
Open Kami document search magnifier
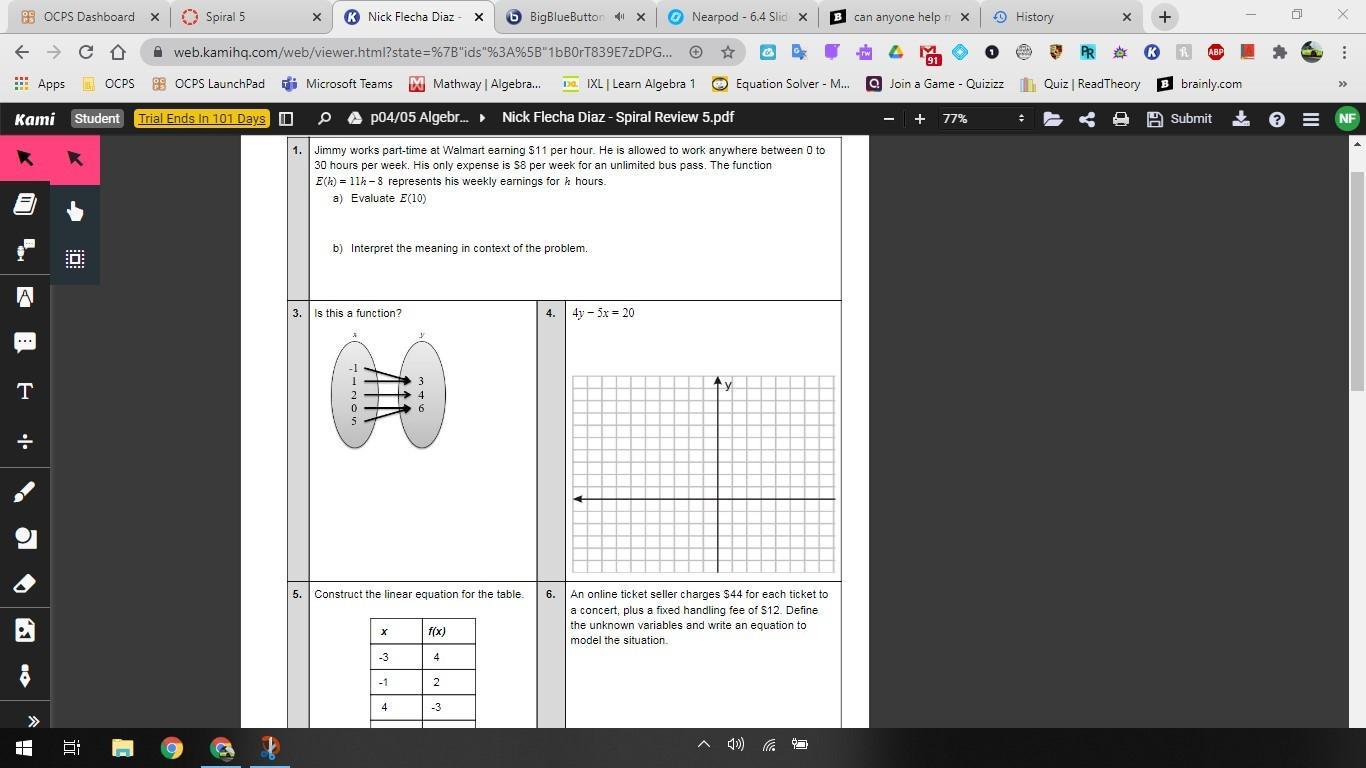coord(324,118)
